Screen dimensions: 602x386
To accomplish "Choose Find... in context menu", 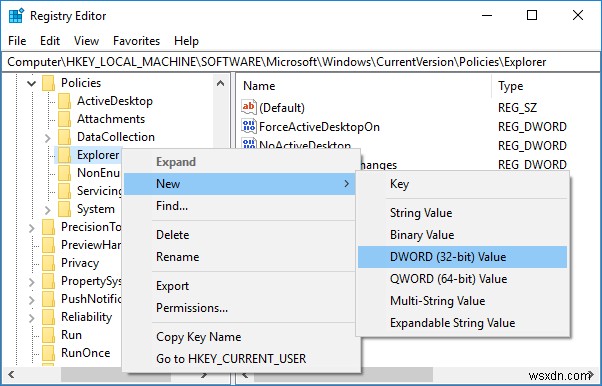I will [x=240, y=206].
